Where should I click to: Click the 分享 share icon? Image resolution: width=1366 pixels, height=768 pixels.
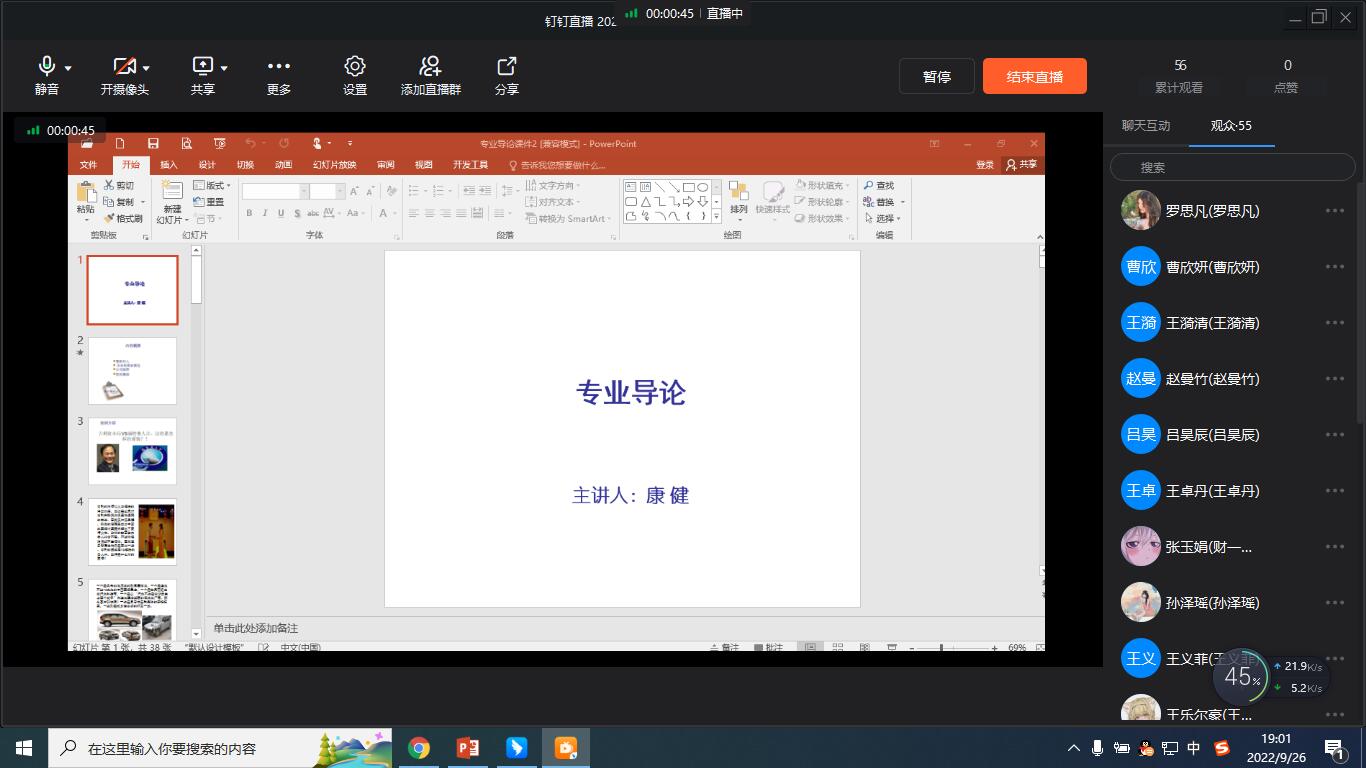(x=506, y=67)
